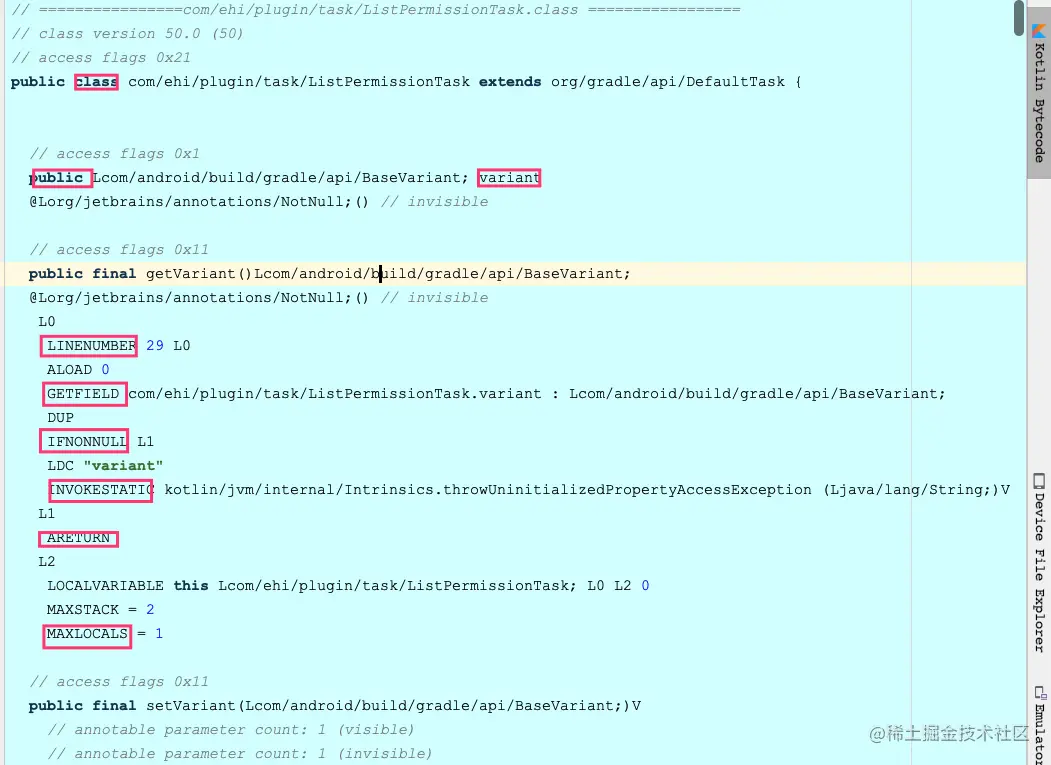This screenshot has width=1051, height=765.
Task: Click the vertical scrollbar thumb
Action: tap(1019, 17)
